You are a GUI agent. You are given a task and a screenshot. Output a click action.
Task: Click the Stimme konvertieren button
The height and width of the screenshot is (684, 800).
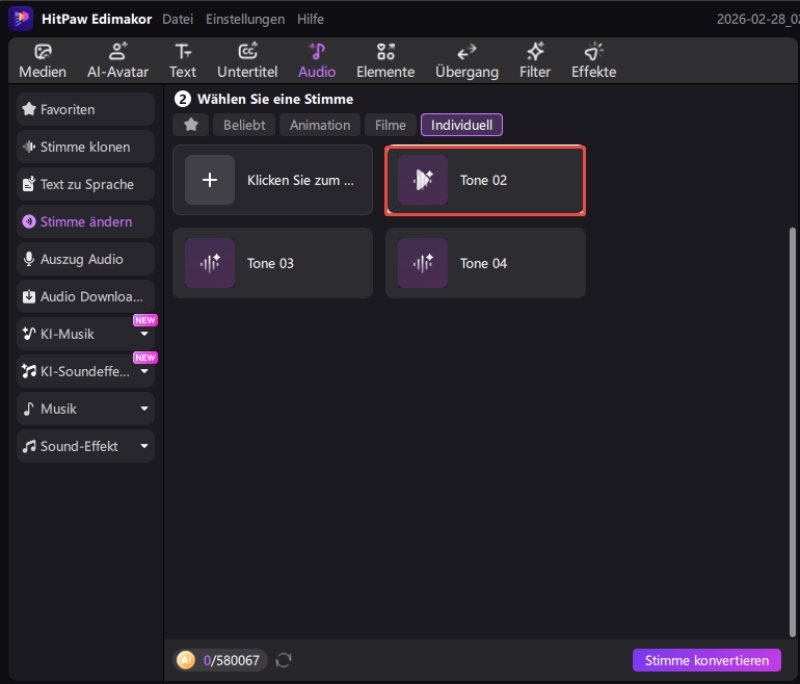tap(706, 660)
